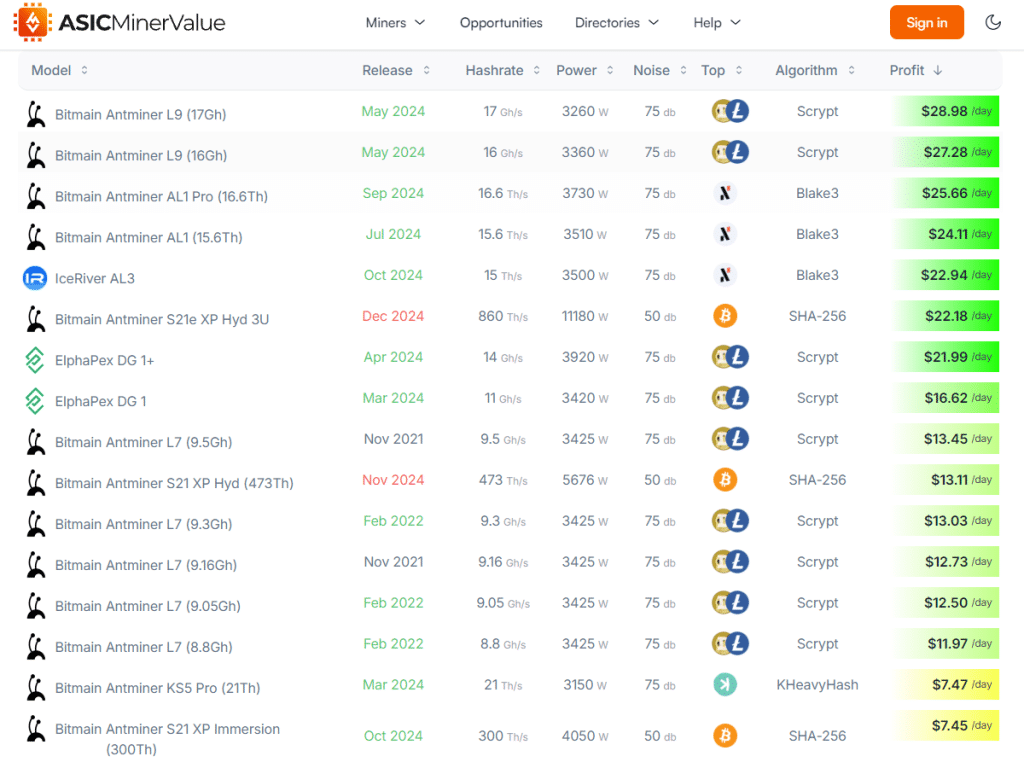Click Alephium coin icon for AL1 Pro (16.6Th)
The width and height of the screenshot is (1024, 768).
[725, 193]
